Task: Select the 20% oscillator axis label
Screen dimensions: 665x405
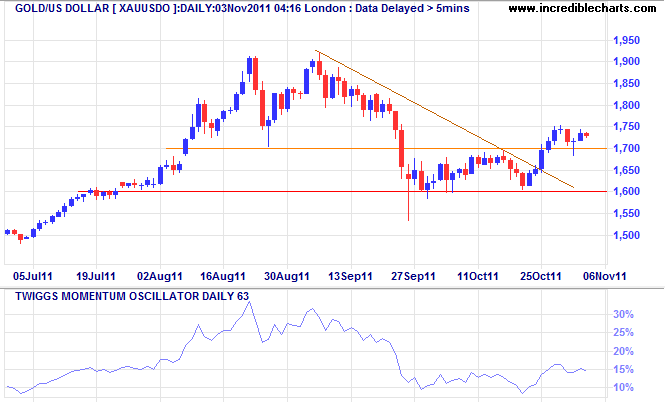Action: point(623,351)
